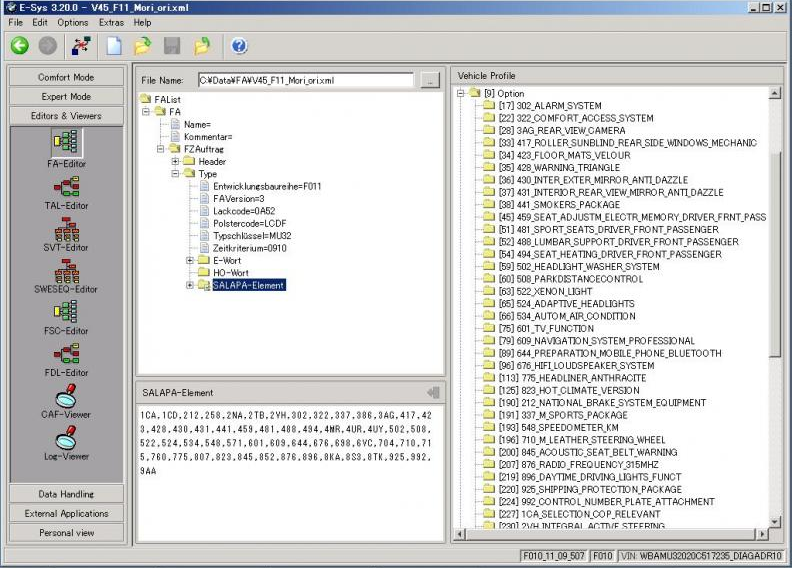Viewport: 793px width, 568px height.
Task: Expand the SALAPA-Element tree node
Action: tap(190, 285)
